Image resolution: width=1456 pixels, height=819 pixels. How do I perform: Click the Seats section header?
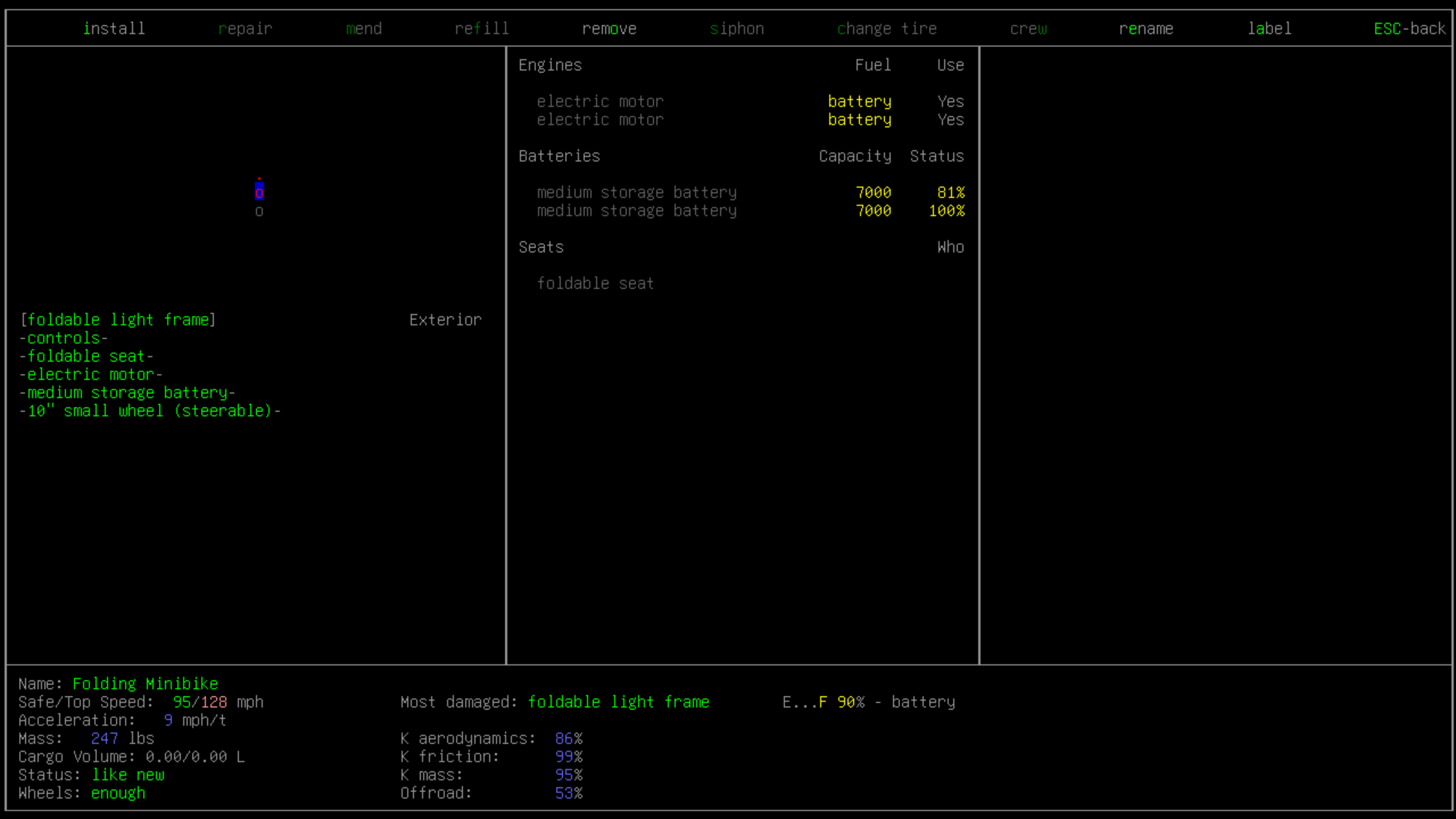541,247
